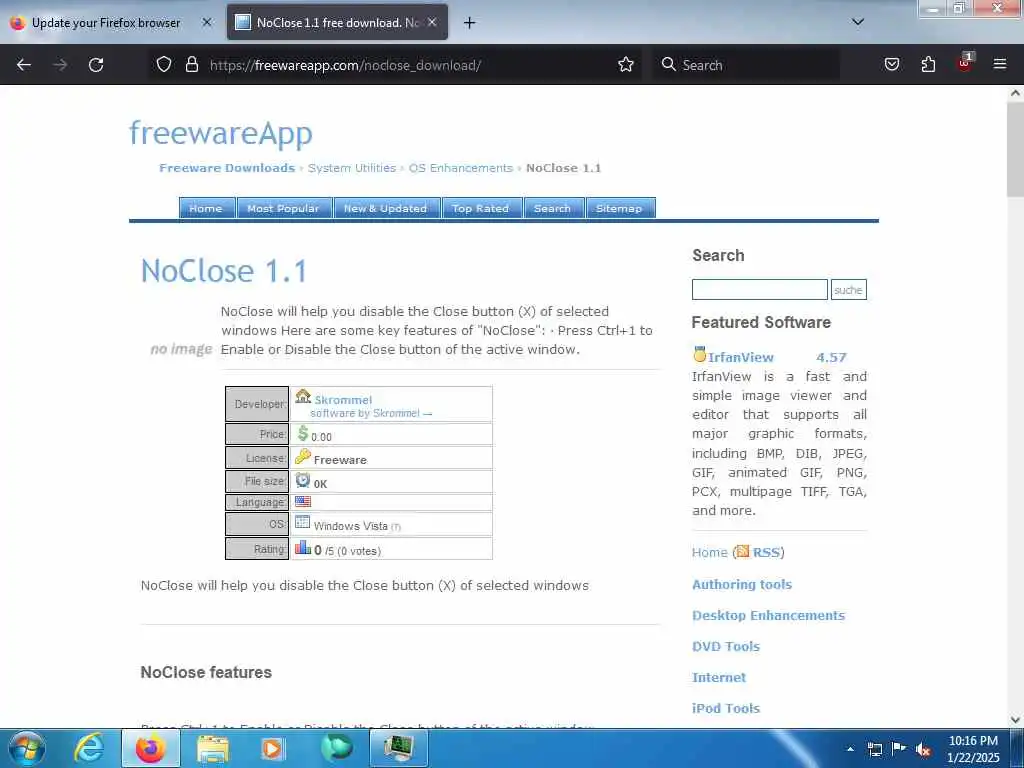1024x768 pixels.
Task: Open the Top Rated nav tab
Action: (481, 208)
